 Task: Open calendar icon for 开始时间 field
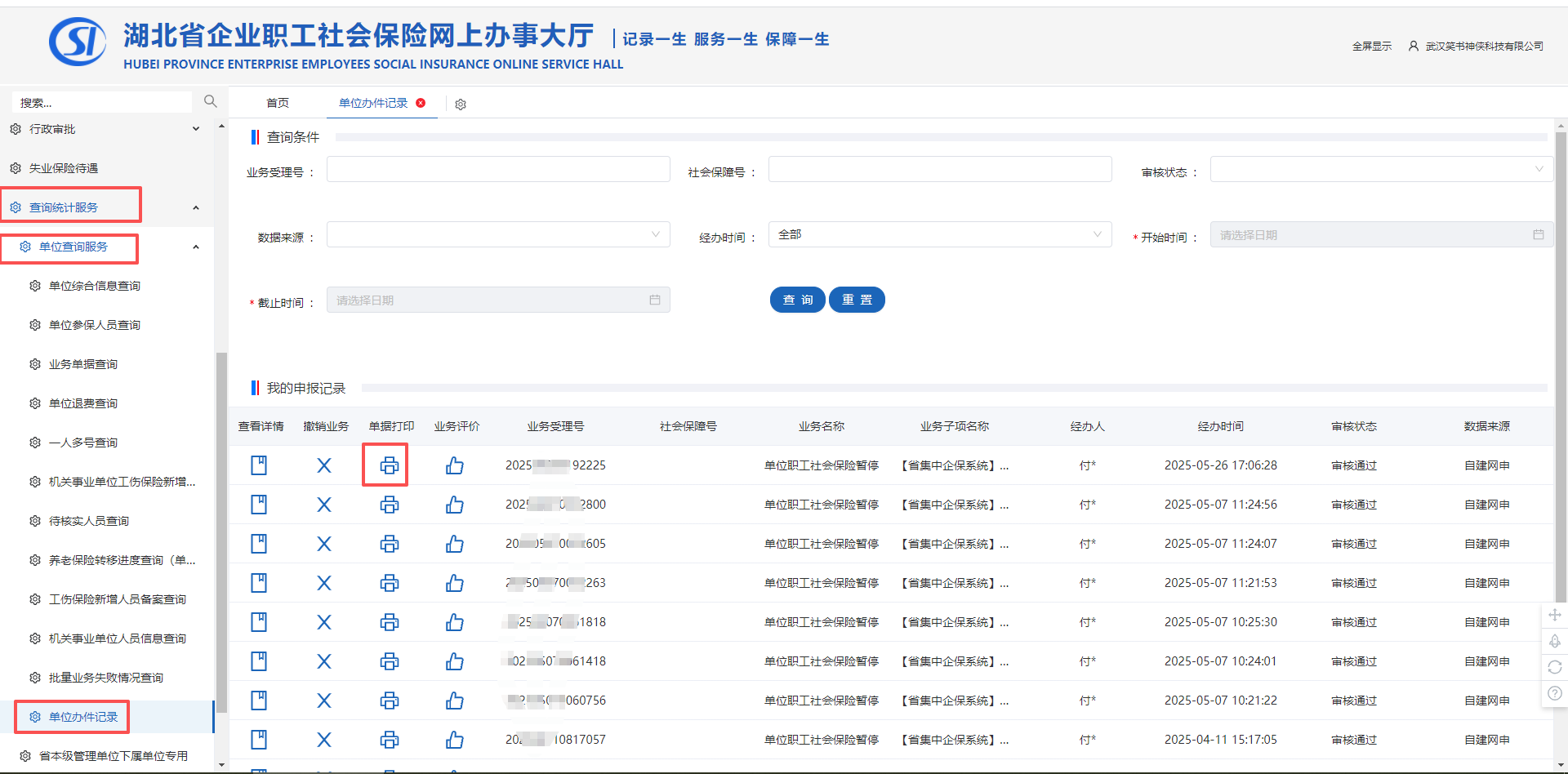(1539, 235)
